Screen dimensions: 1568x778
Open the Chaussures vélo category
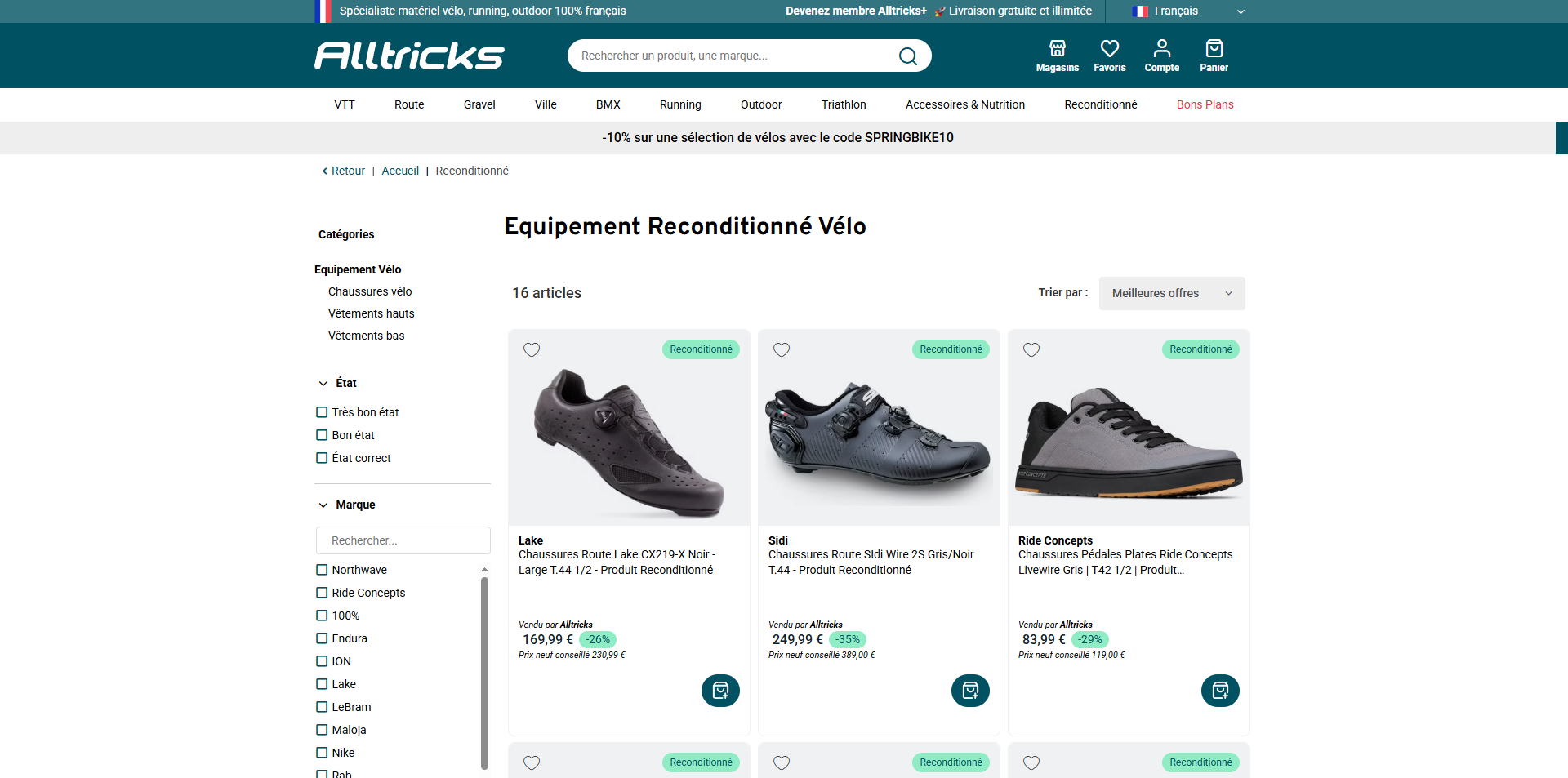[x=370, y=291]
